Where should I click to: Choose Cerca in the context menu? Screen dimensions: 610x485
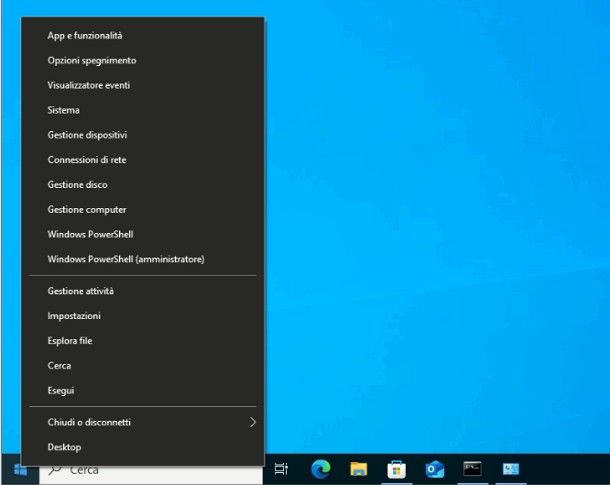(143, 366)
